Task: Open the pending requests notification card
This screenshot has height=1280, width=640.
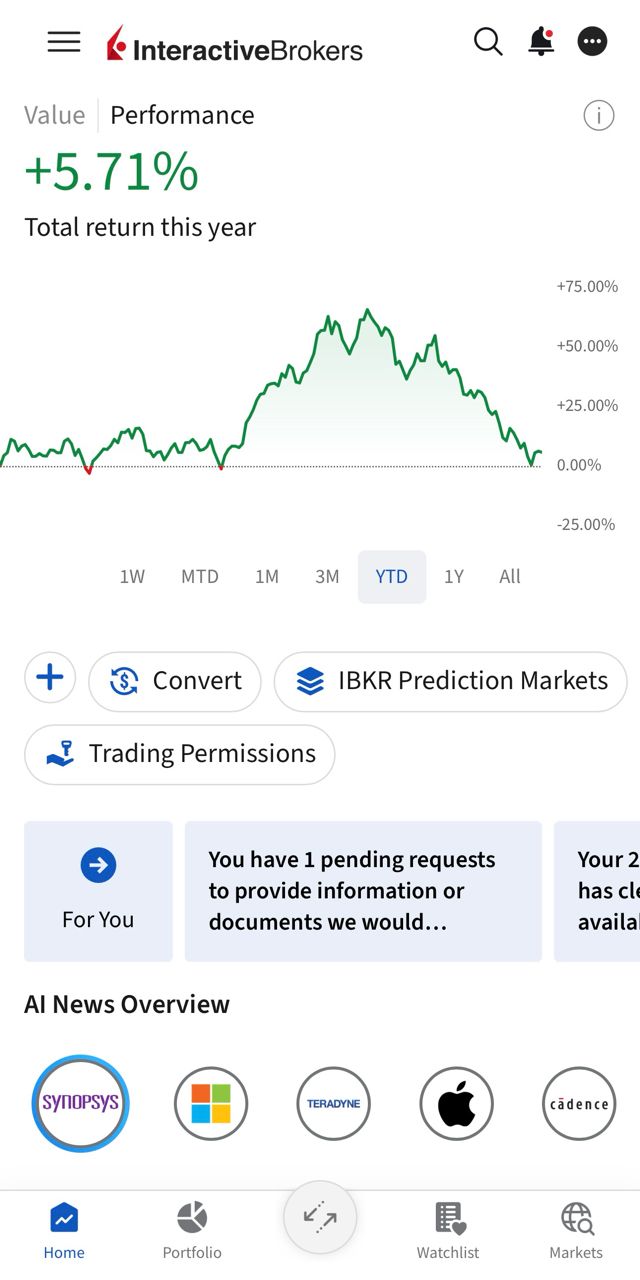Action: [363, 891]
